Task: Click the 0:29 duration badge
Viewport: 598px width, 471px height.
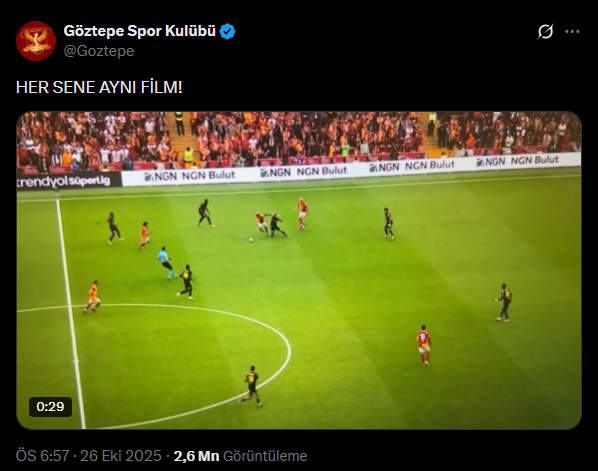Action: tap(50, 407)
